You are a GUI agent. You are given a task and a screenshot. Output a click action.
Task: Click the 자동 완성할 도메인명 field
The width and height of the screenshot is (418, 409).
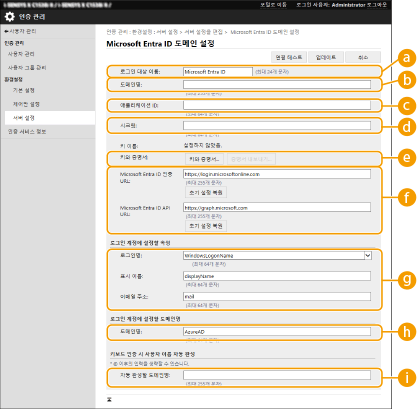click(x=277, y=375)
